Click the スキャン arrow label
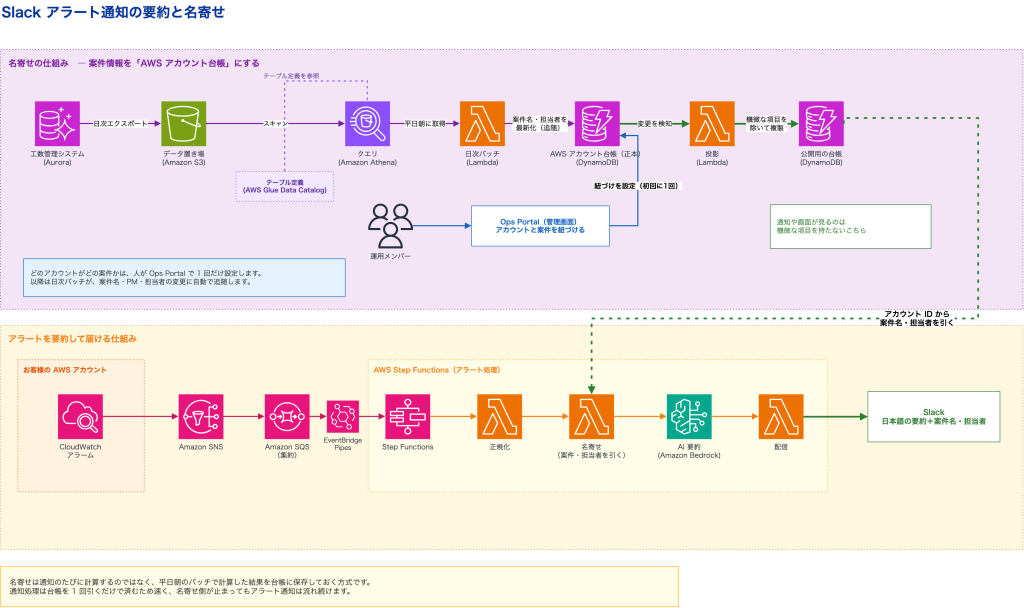This screenshot has height=608, width=1024. click(x=275, y=123)
